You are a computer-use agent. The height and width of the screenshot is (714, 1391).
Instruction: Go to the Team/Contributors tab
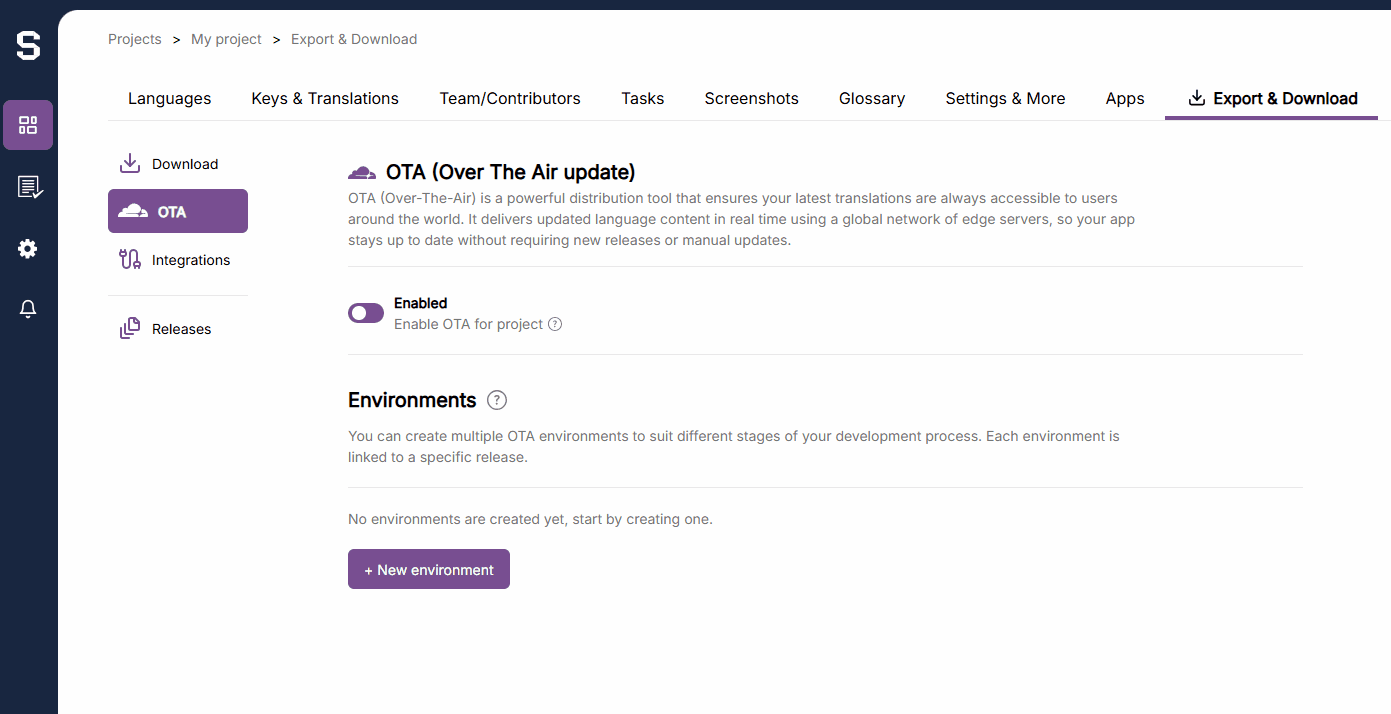510,98
